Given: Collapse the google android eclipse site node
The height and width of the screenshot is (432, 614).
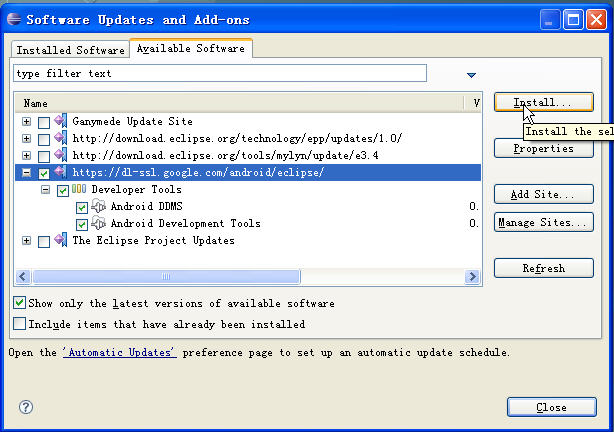Looking at the screenshot, I should coord(26,172).
